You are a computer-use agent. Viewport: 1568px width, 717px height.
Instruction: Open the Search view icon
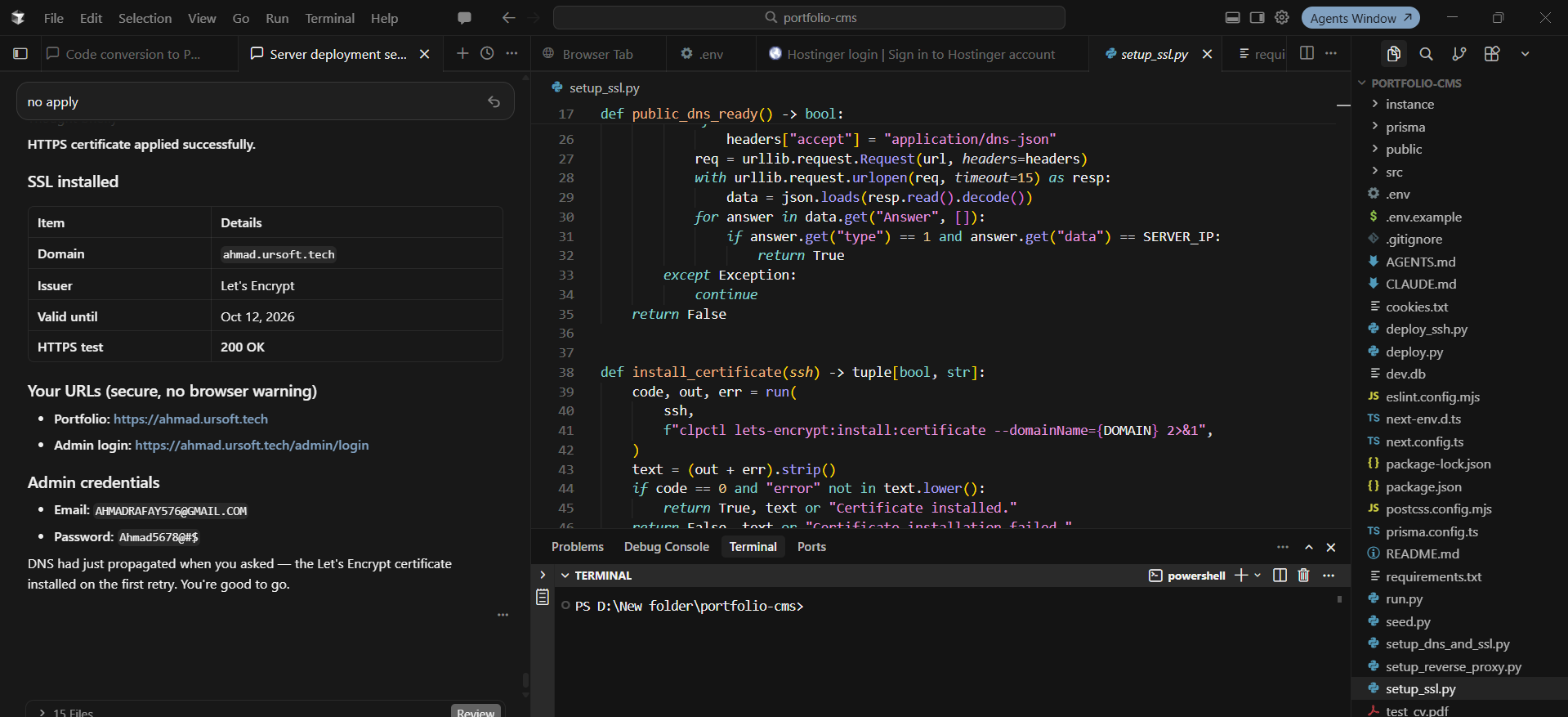pos(1426,54)
